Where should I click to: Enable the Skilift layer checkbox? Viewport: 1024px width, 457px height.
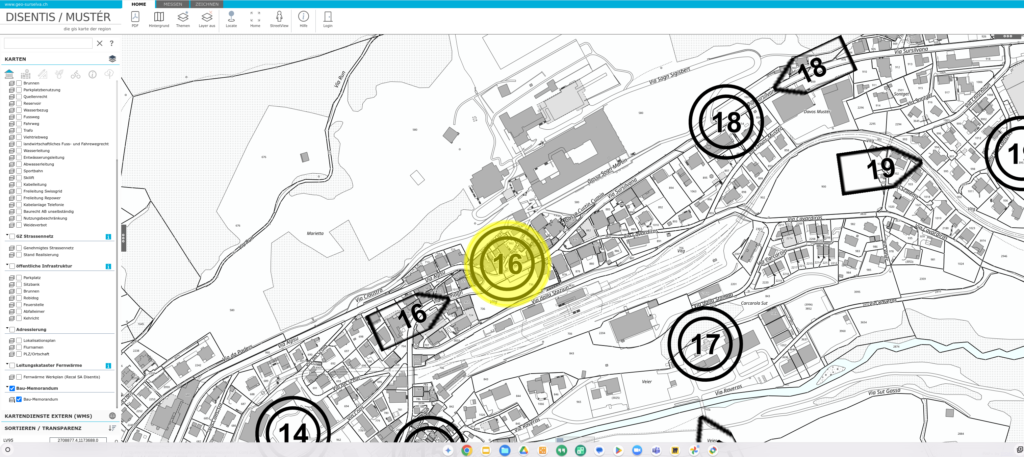(x=19, y=177)
